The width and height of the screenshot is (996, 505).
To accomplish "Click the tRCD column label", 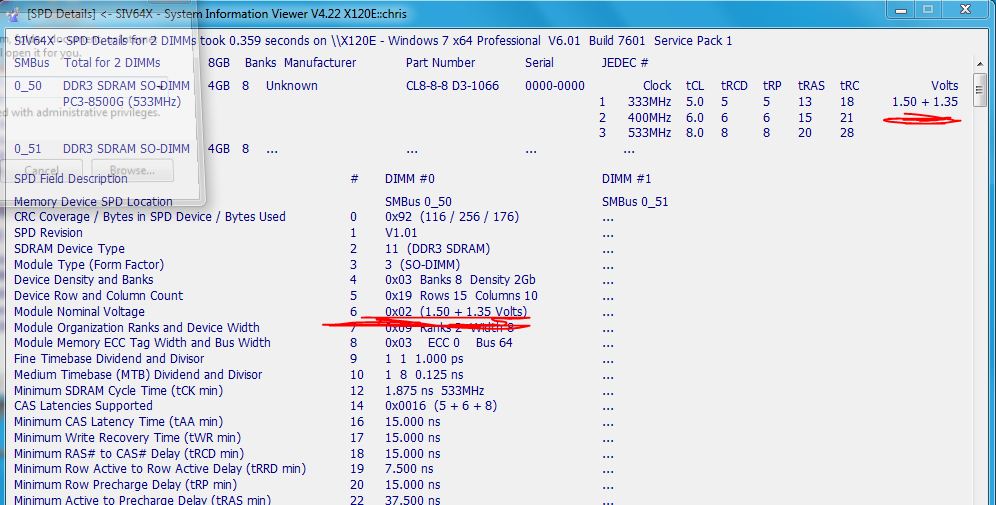I will click(735, 86).
